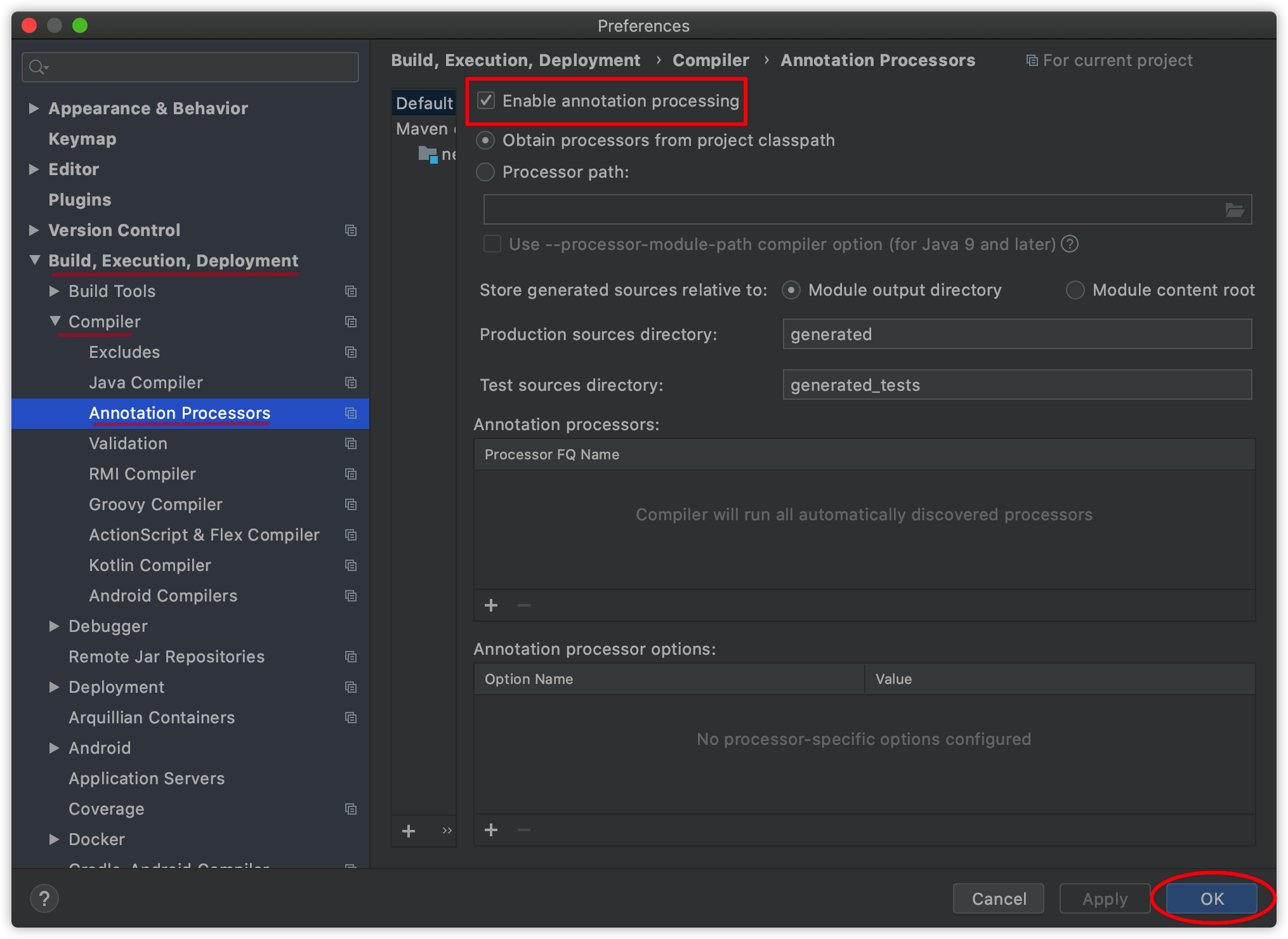The image size is (1288, 939).
Task: Open the Keymap settings page
Action: pyautogui.click(x=82, y=139)
